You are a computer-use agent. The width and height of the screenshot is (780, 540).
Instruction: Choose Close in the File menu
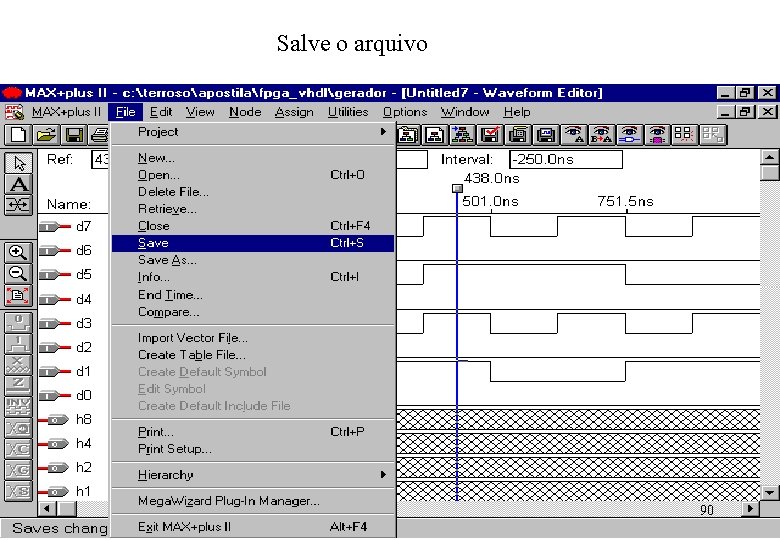coord(253,226)
